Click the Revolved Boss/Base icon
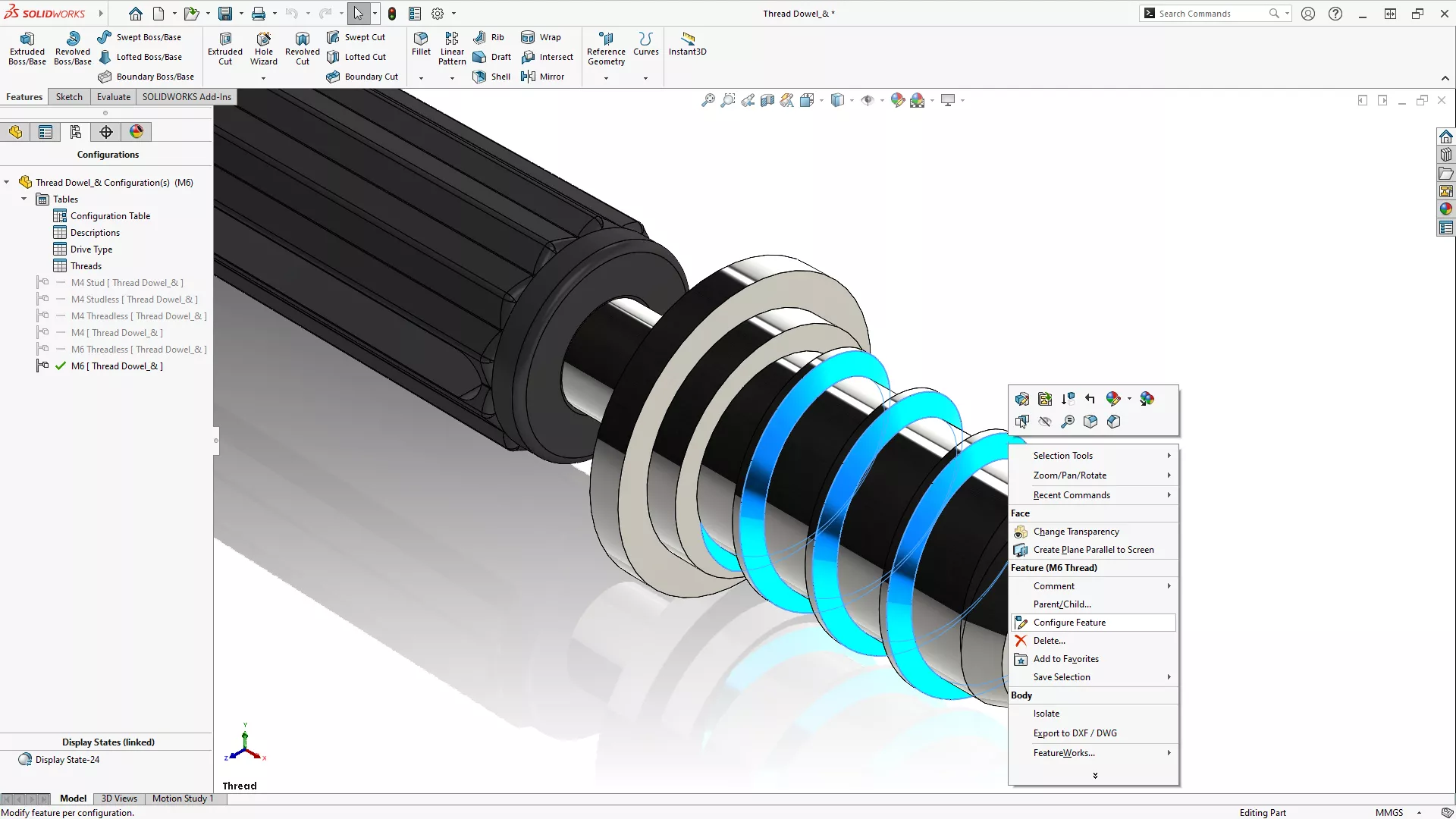The height and width of the screenshot is (819, 1456). [73, 39]
